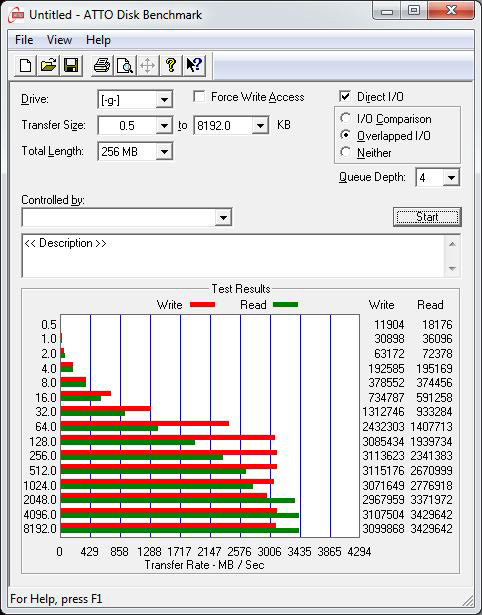Start the benchmark with Start button
Screen dimensions: 482x615
[x=427, y=217]
